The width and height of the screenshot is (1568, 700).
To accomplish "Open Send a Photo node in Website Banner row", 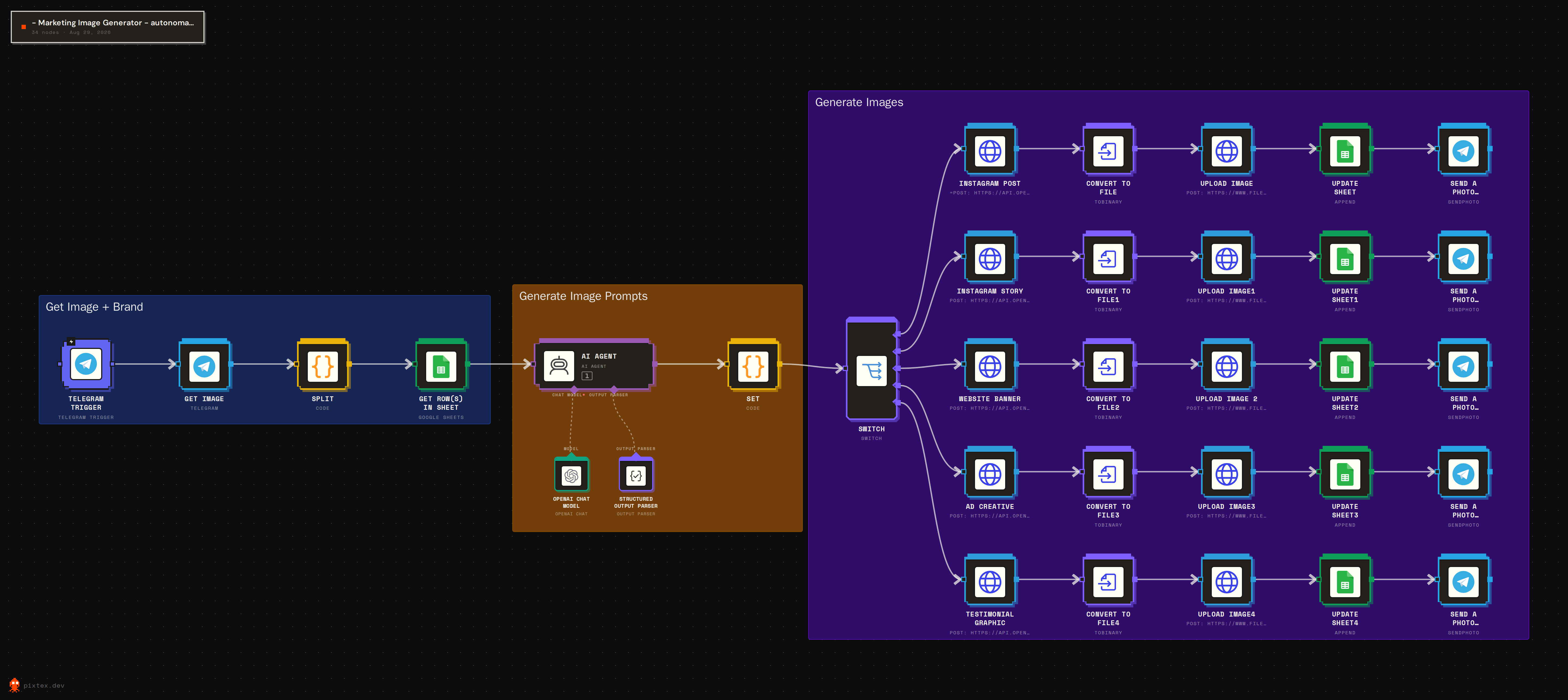I will click(1463, 364).
